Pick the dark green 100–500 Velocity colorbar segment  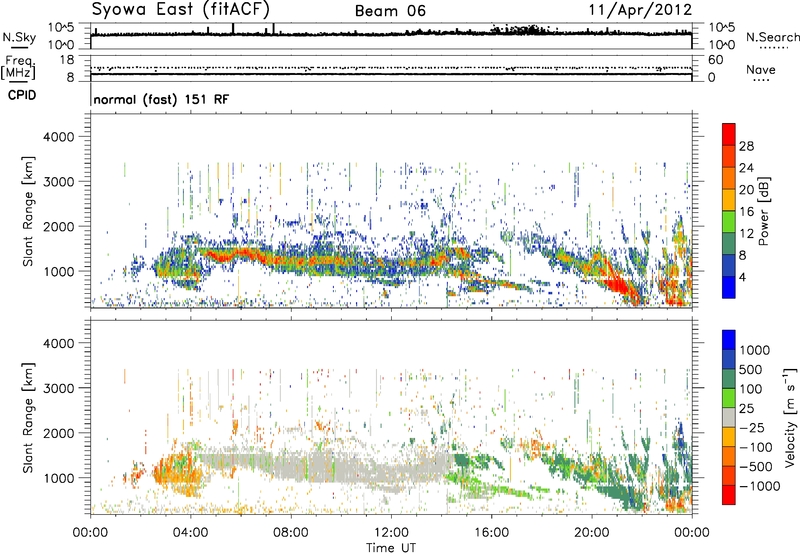click(729, 379)
